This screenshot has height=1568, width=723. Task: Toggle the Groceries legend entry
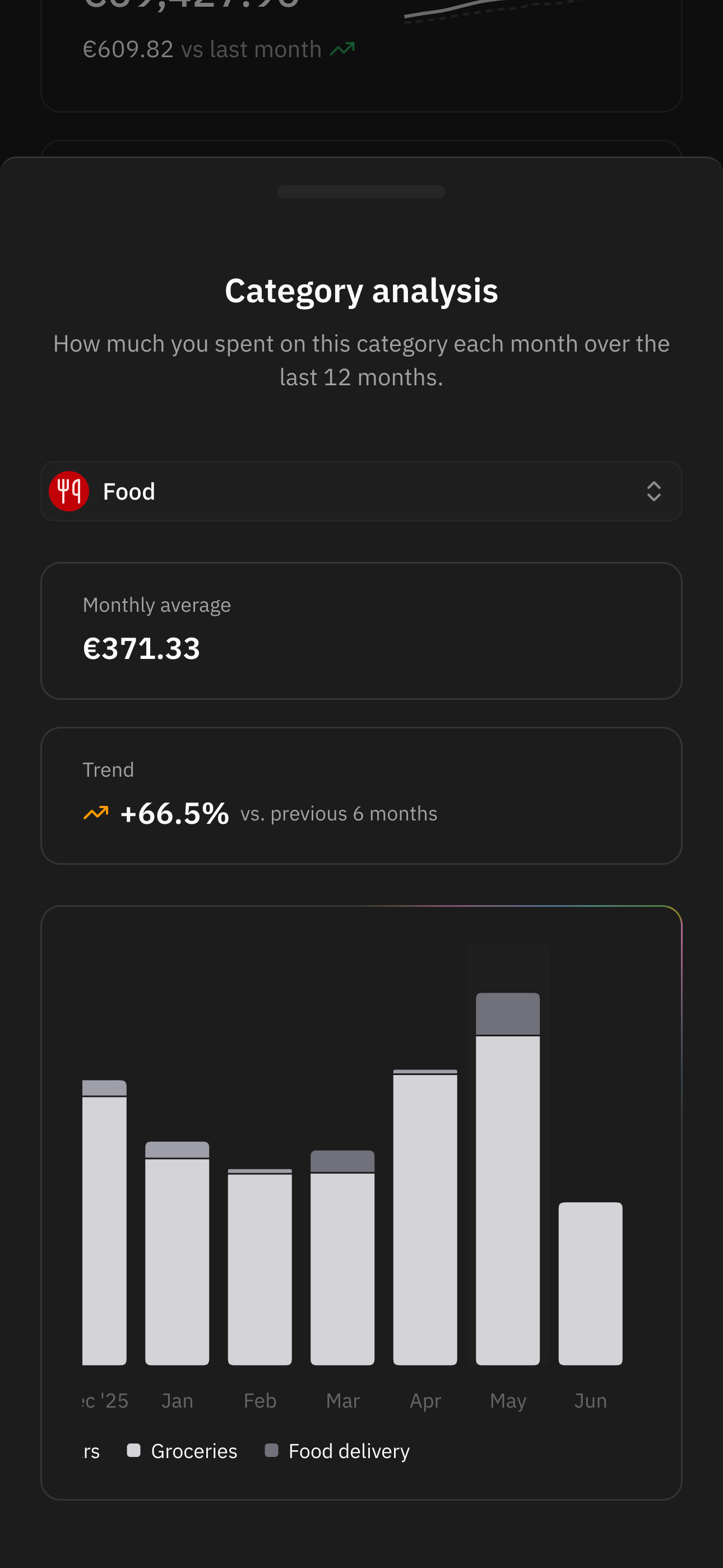click(182, 1451)
